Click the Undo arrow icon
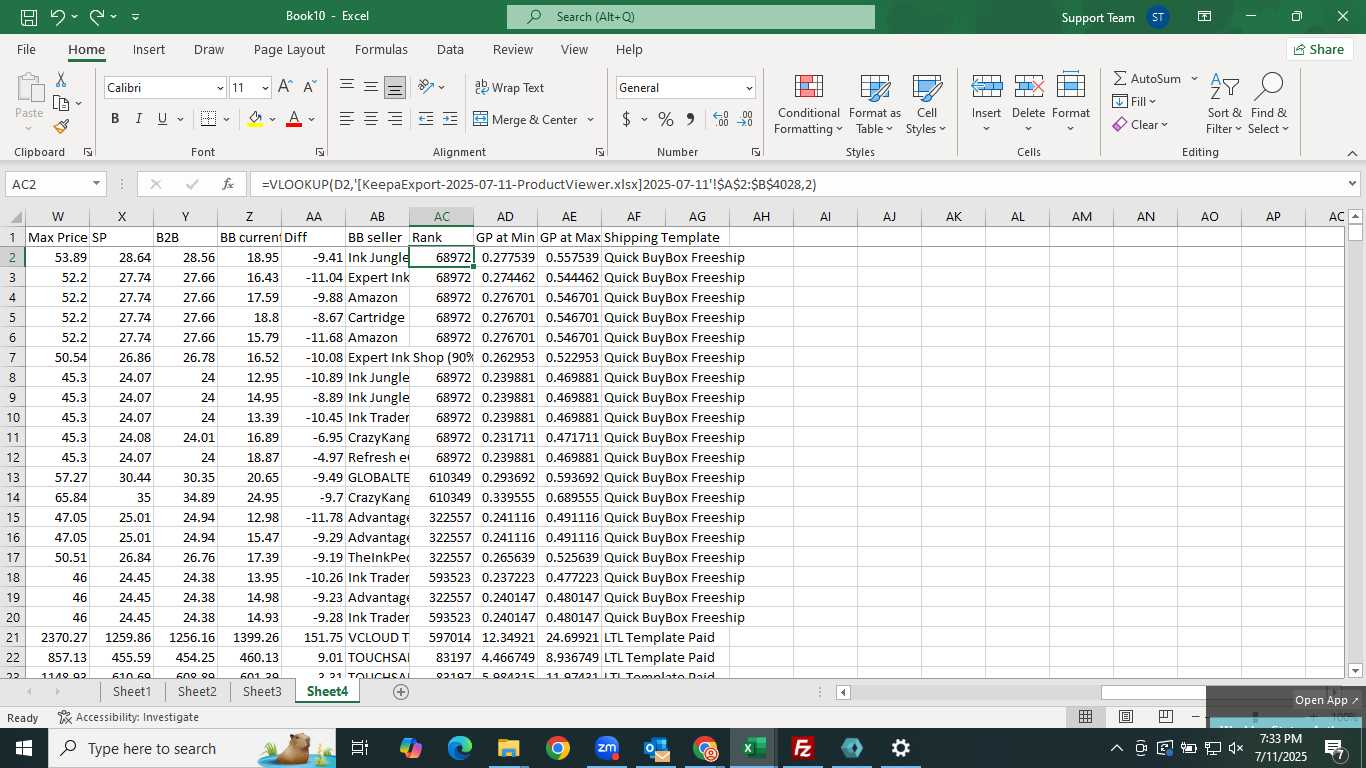Image resolution: width=1366 pixels, height=768 pixels. (x=58, y=17)
